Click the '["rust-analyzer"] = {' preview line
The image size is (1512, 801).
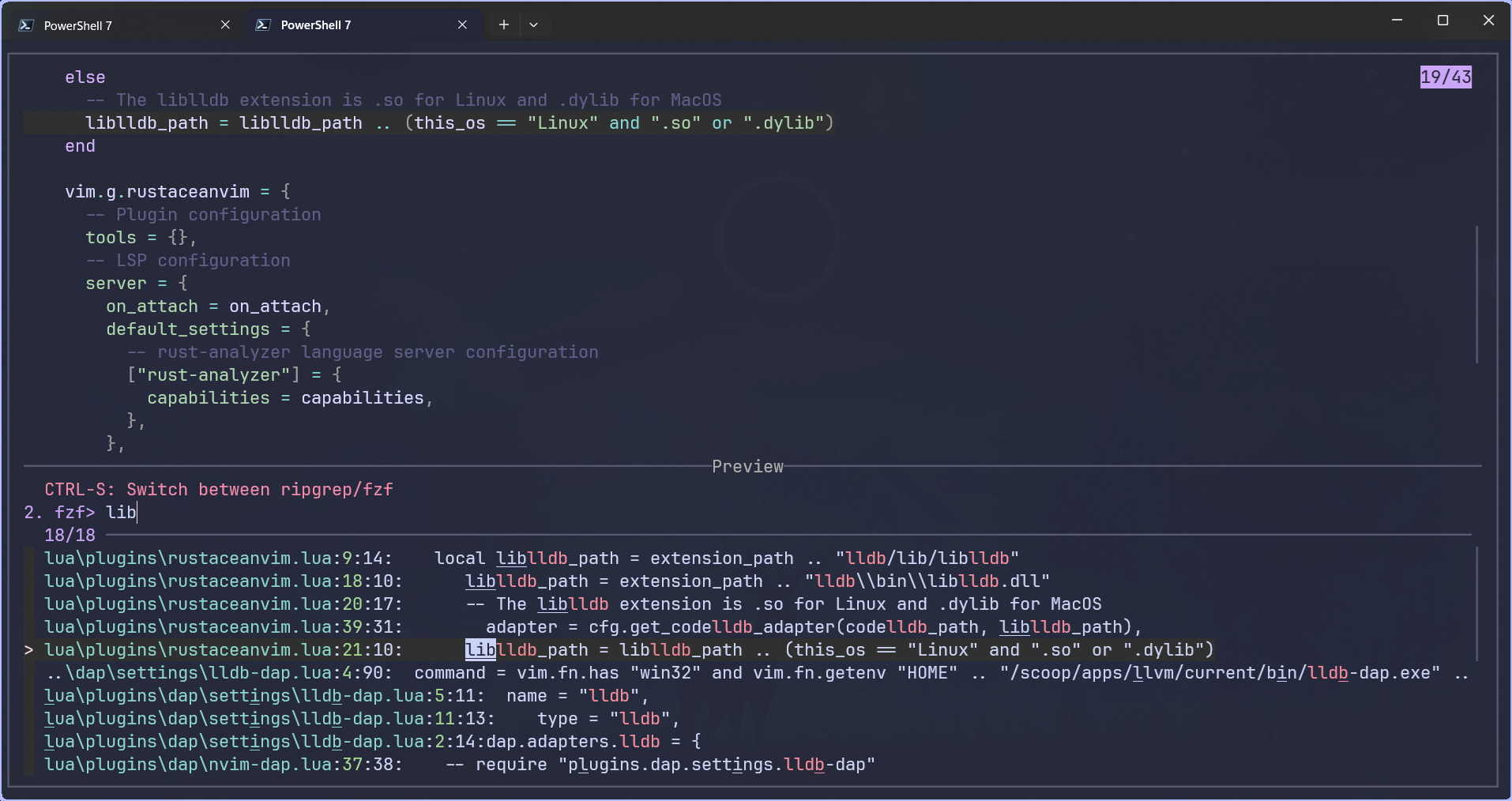(x=234, y=375)
